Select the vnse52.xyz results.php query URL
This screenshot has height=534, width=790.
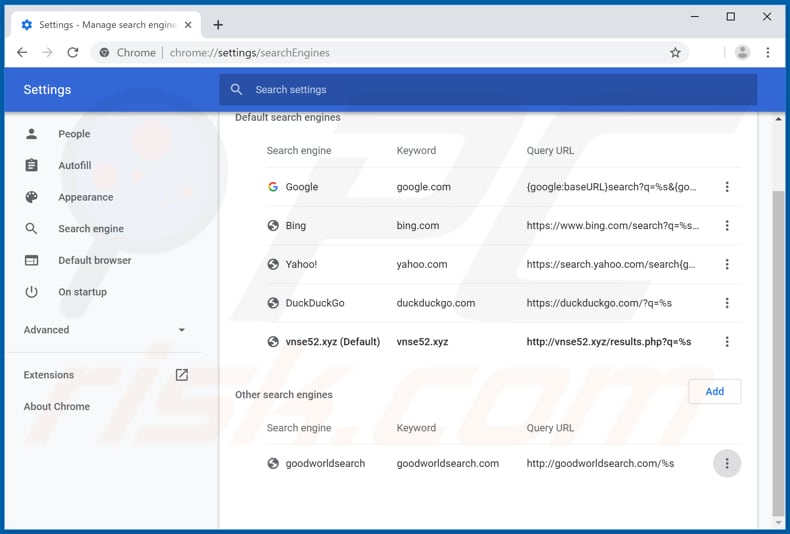[x=609, y=342]
